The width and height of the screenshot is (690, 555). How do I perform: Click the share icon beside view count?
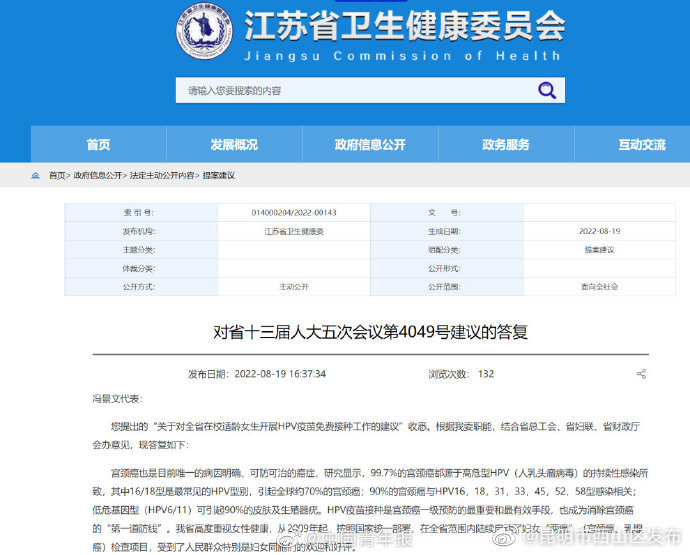pyautogui.click(x=642, y=374)
